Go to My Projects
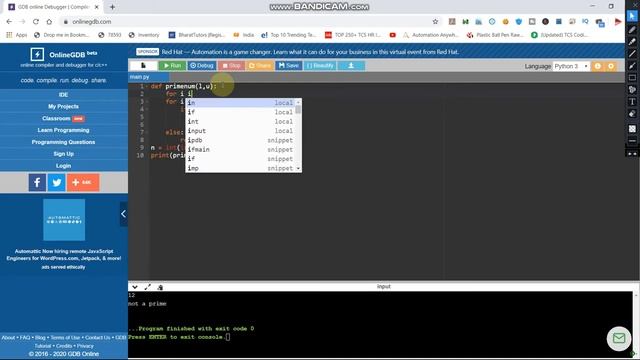This screenshot has width=640, height=360. [x=63, y=107]
